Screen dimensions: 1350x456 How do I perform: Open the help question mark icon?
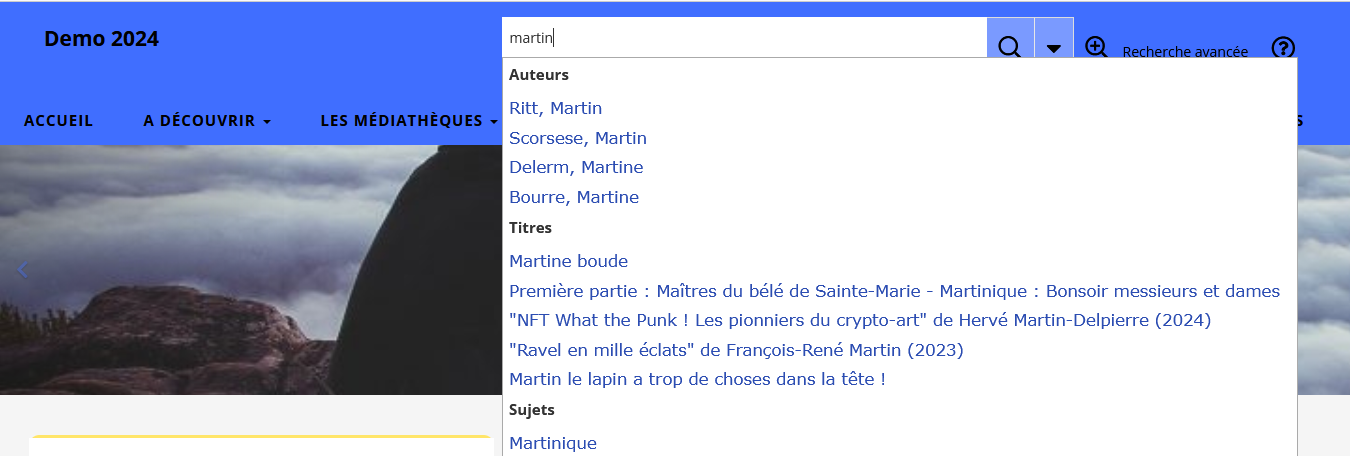(1283, 48)
